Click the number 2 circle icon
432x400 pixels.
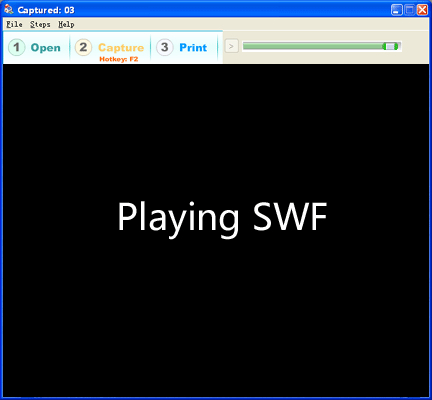tap(83, 47)
